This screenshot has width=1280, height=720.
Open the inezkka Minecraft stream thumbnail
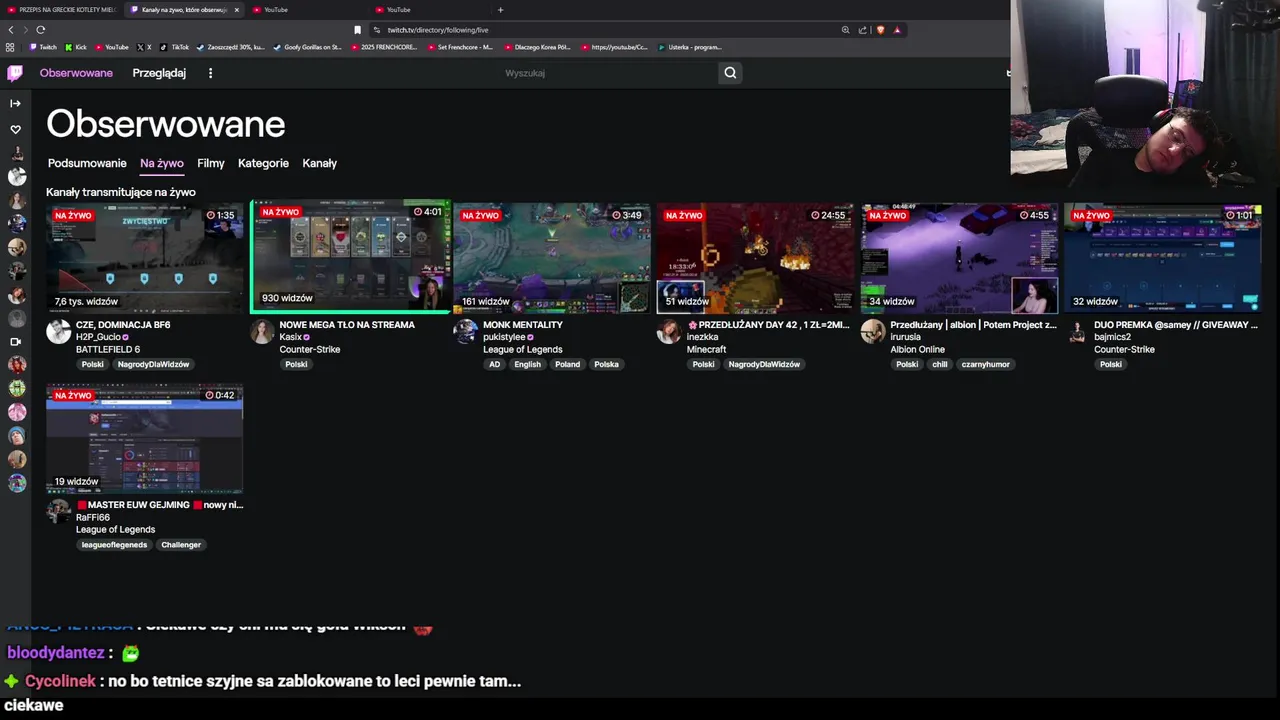click(x=756, y=259)
